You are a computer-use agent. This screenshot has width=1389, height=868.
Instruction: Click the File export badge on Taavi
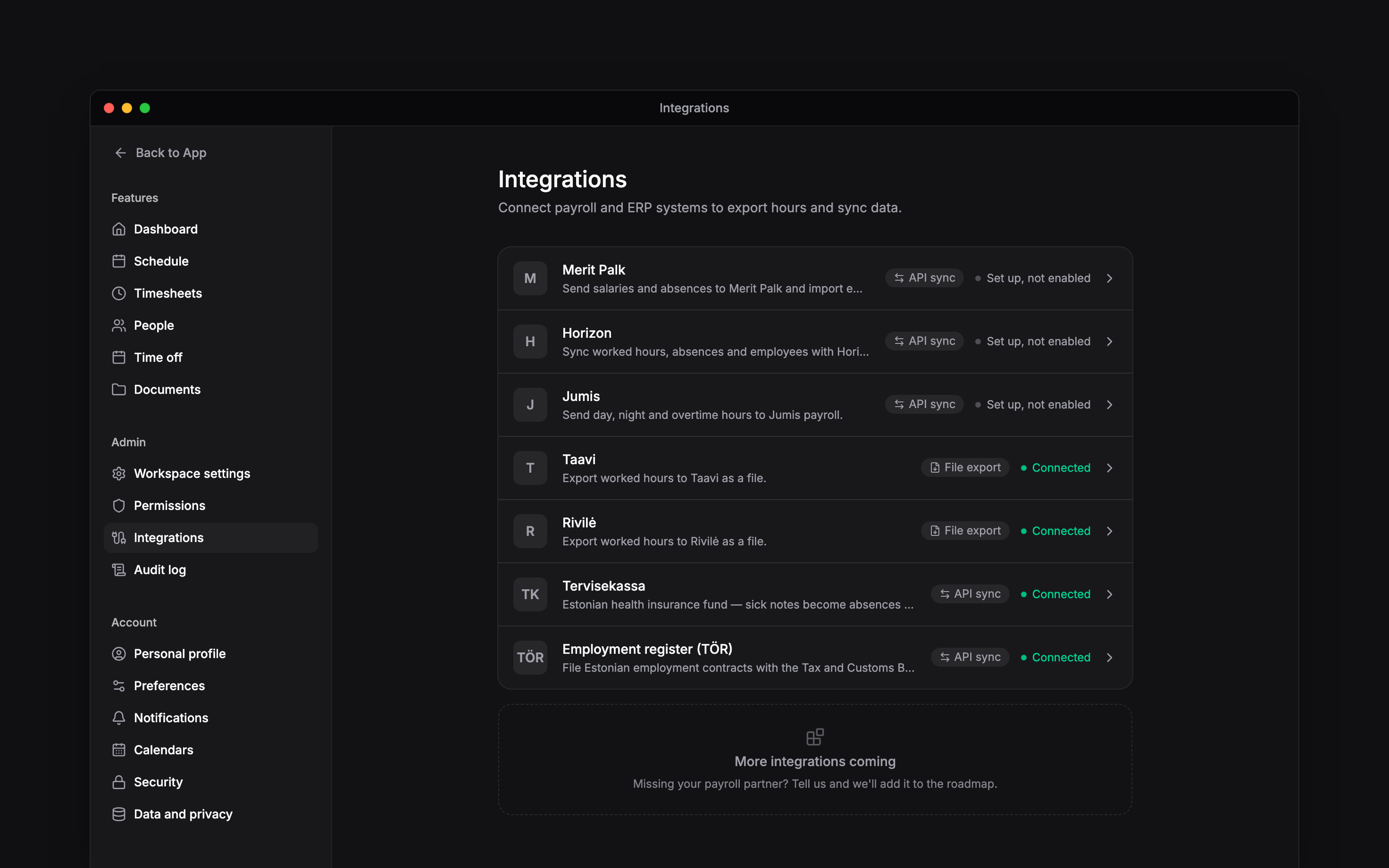coord(965,468)
